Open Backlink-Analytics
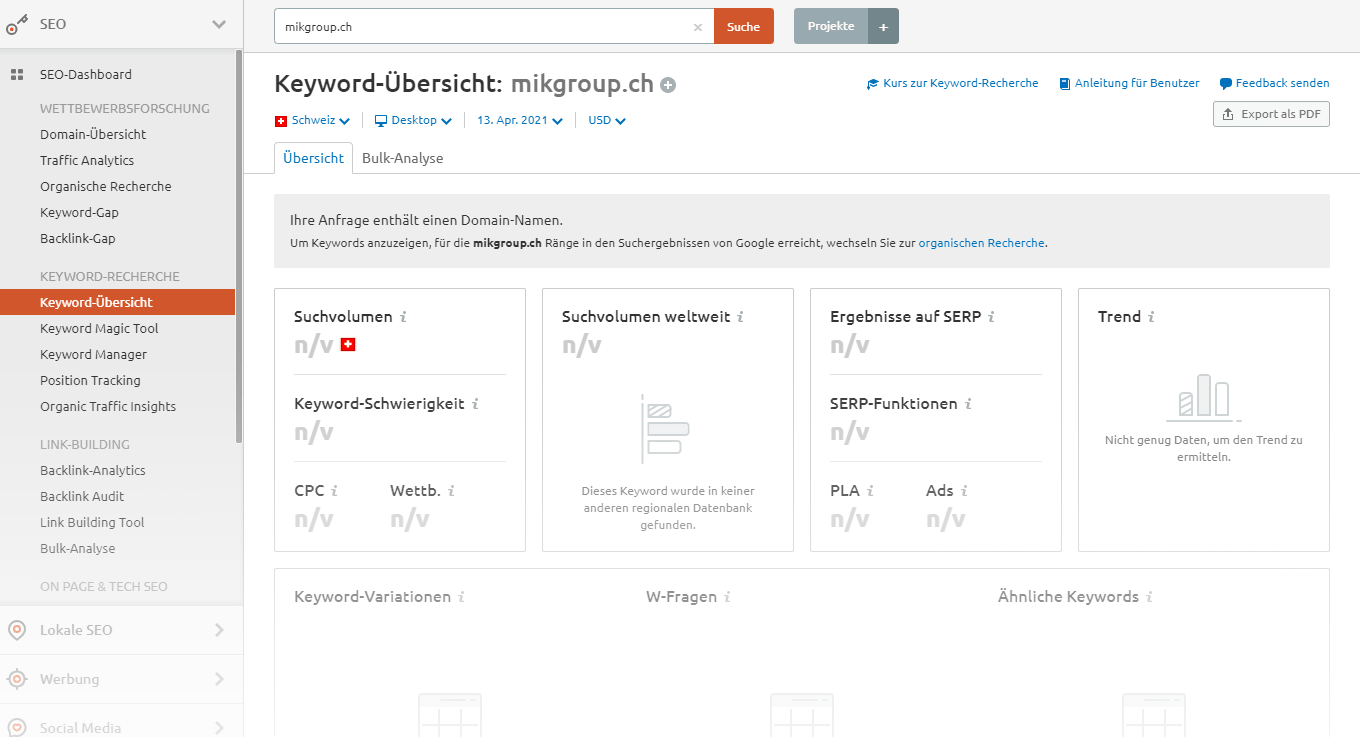This screenshot has width=1360, height=737. click(93, 471)
